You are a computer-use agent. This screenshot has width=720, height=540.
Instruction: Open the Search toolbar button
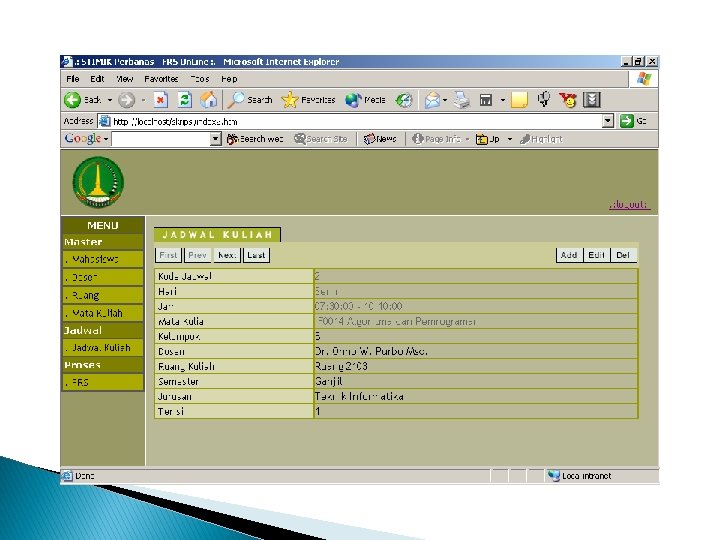[x=251, y=100]
